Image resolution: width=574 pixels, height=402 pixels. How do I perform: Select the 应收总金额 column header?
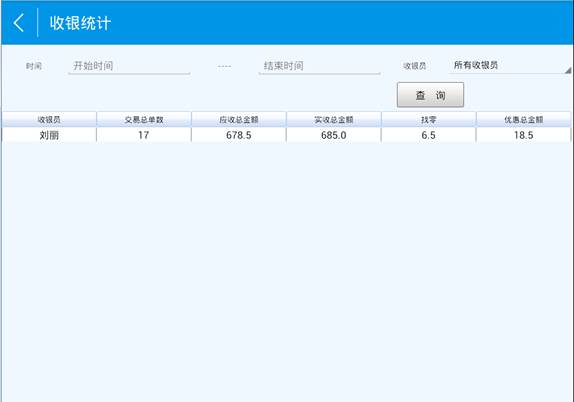[x=239, y=119]
